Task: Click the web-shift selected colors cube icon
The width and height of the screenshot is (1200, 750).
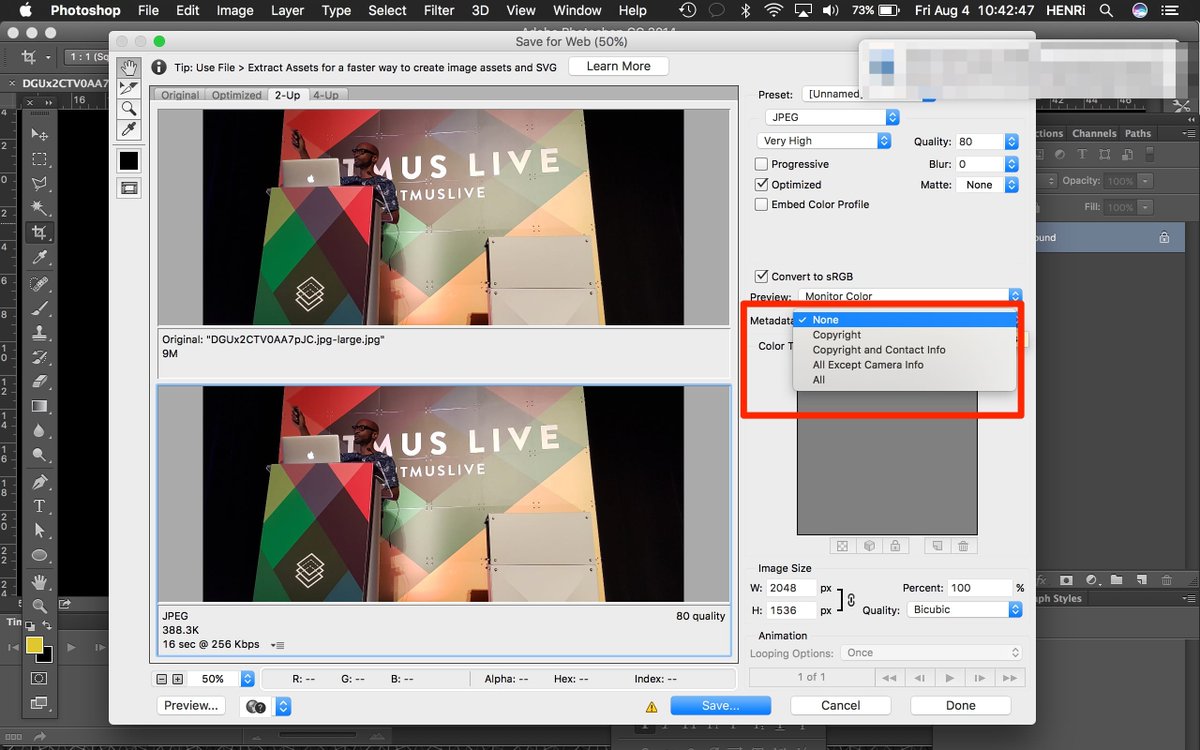Action: tap(868, 545)
